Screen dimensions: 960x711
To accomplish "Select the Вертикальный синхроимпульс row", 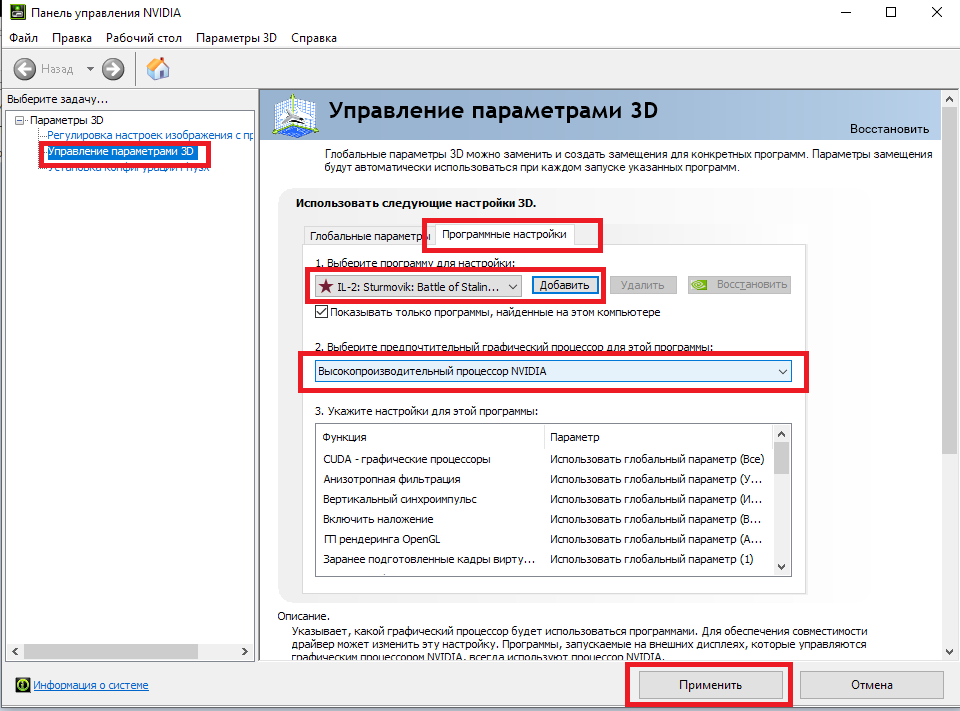I will [544, 500].
